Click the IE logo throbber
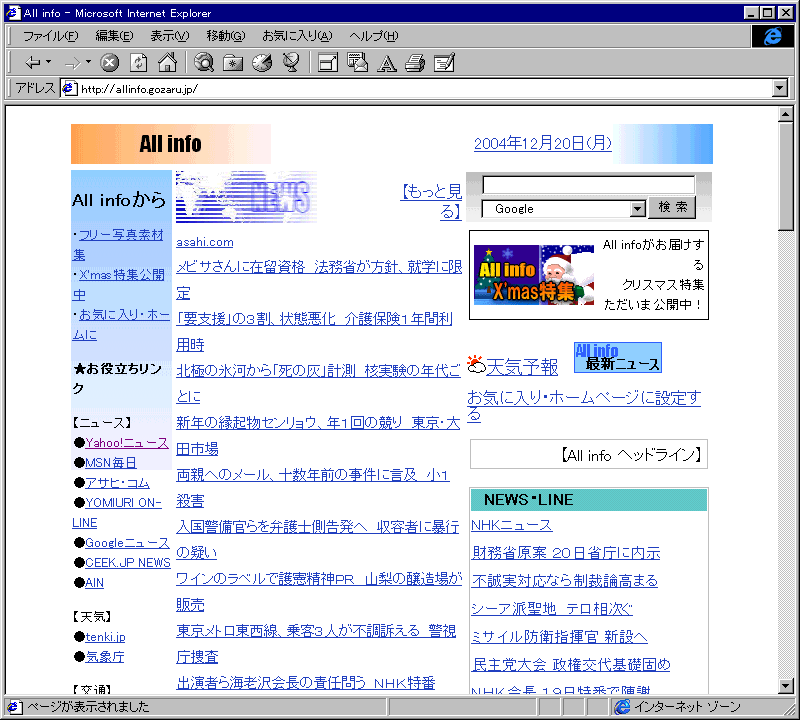 click(x=772, y=36)
